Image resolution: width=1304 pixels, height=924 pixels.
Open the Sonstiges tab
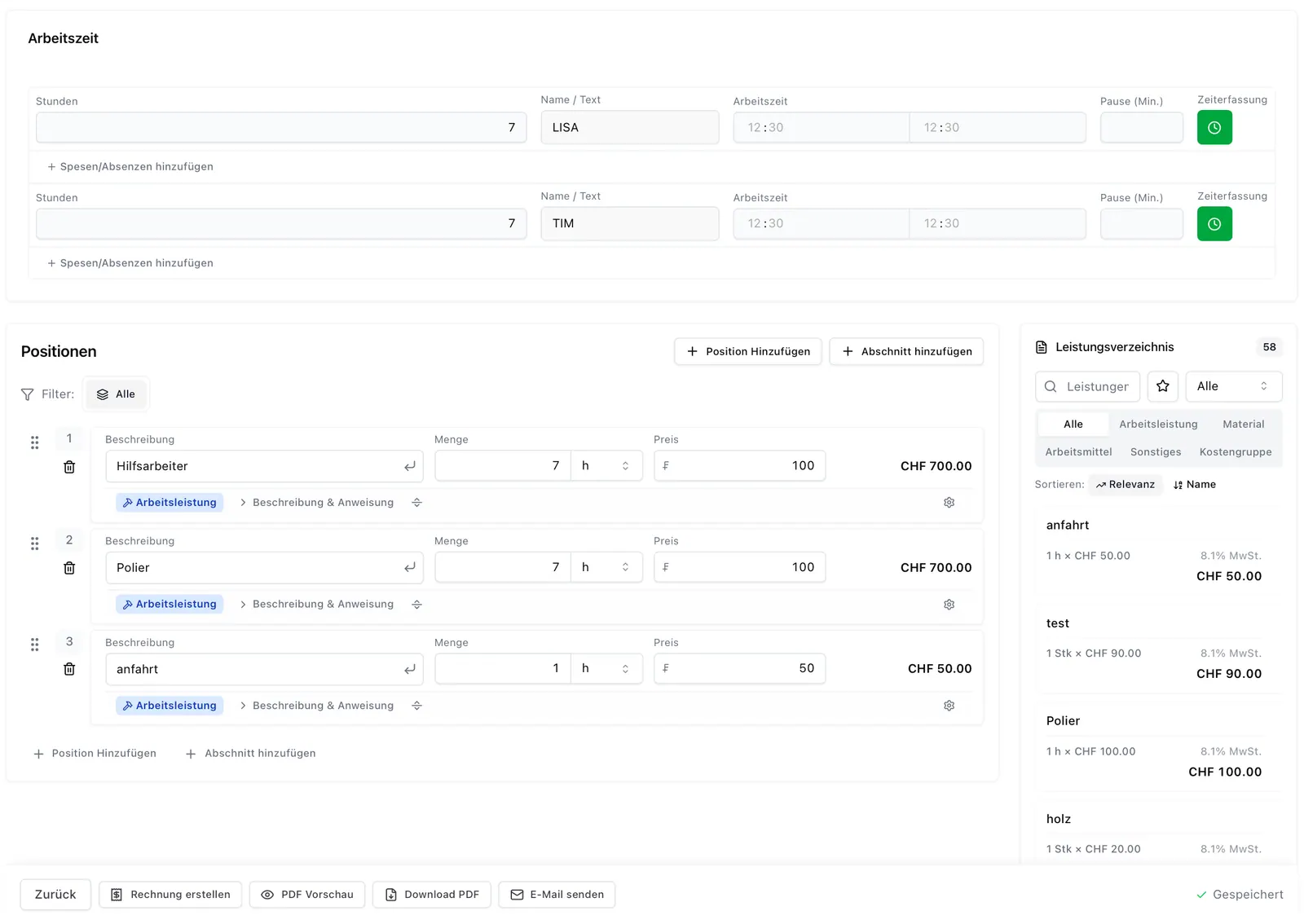(1156, 452)
